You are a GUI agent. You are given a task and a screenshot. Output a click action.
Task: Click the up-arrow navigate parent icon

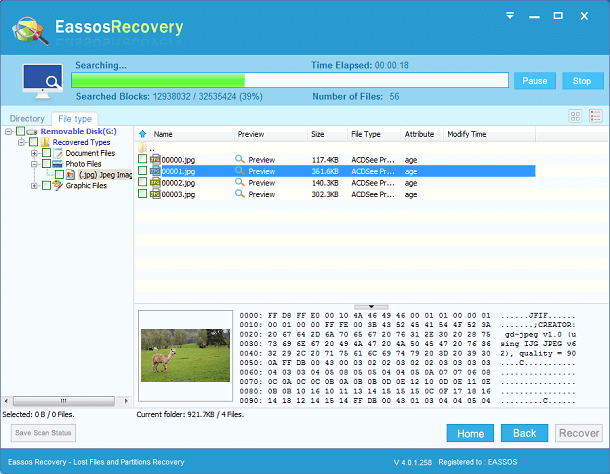coord(143,134)
